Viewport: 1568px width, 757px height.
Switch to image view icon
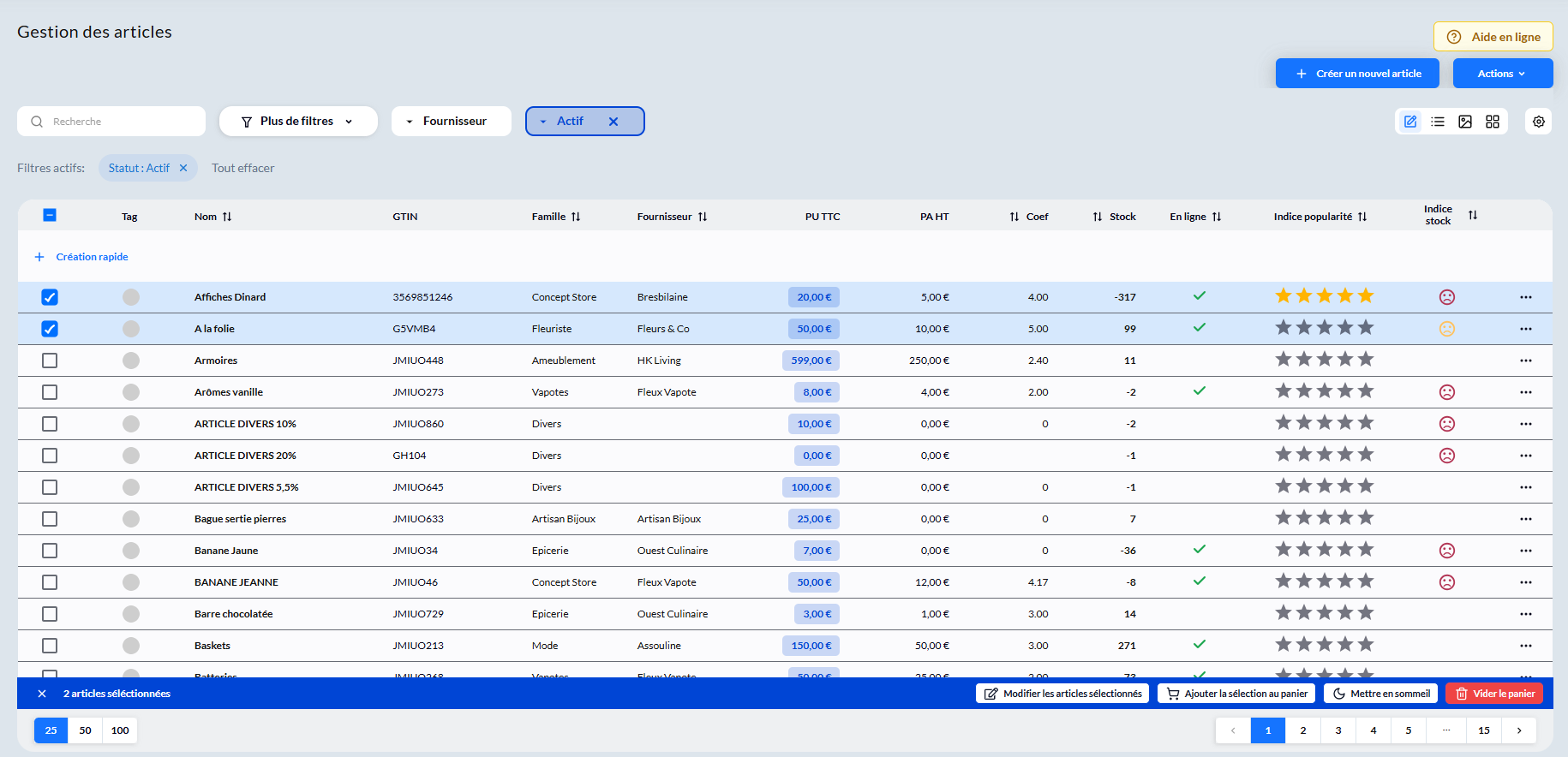1465,122
